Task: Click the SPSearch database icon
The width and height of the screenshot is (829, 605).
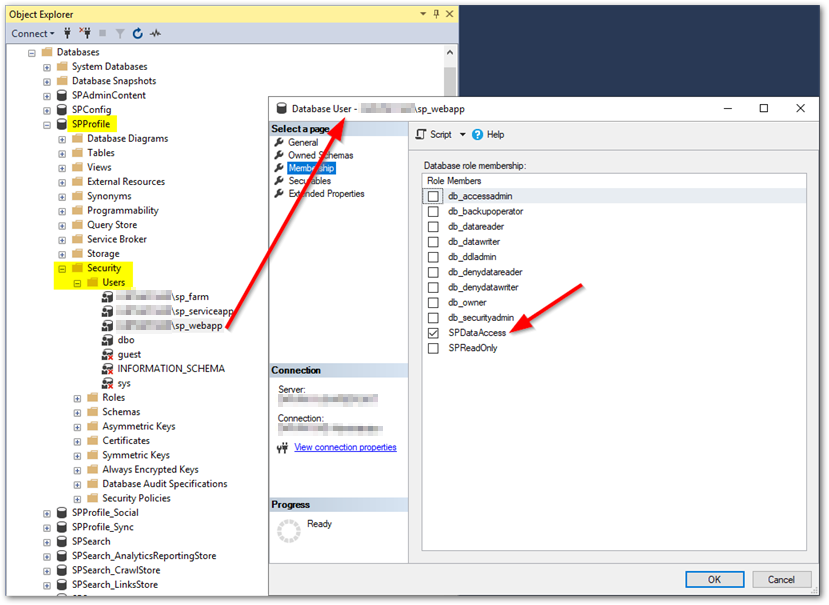Action: 62,542
